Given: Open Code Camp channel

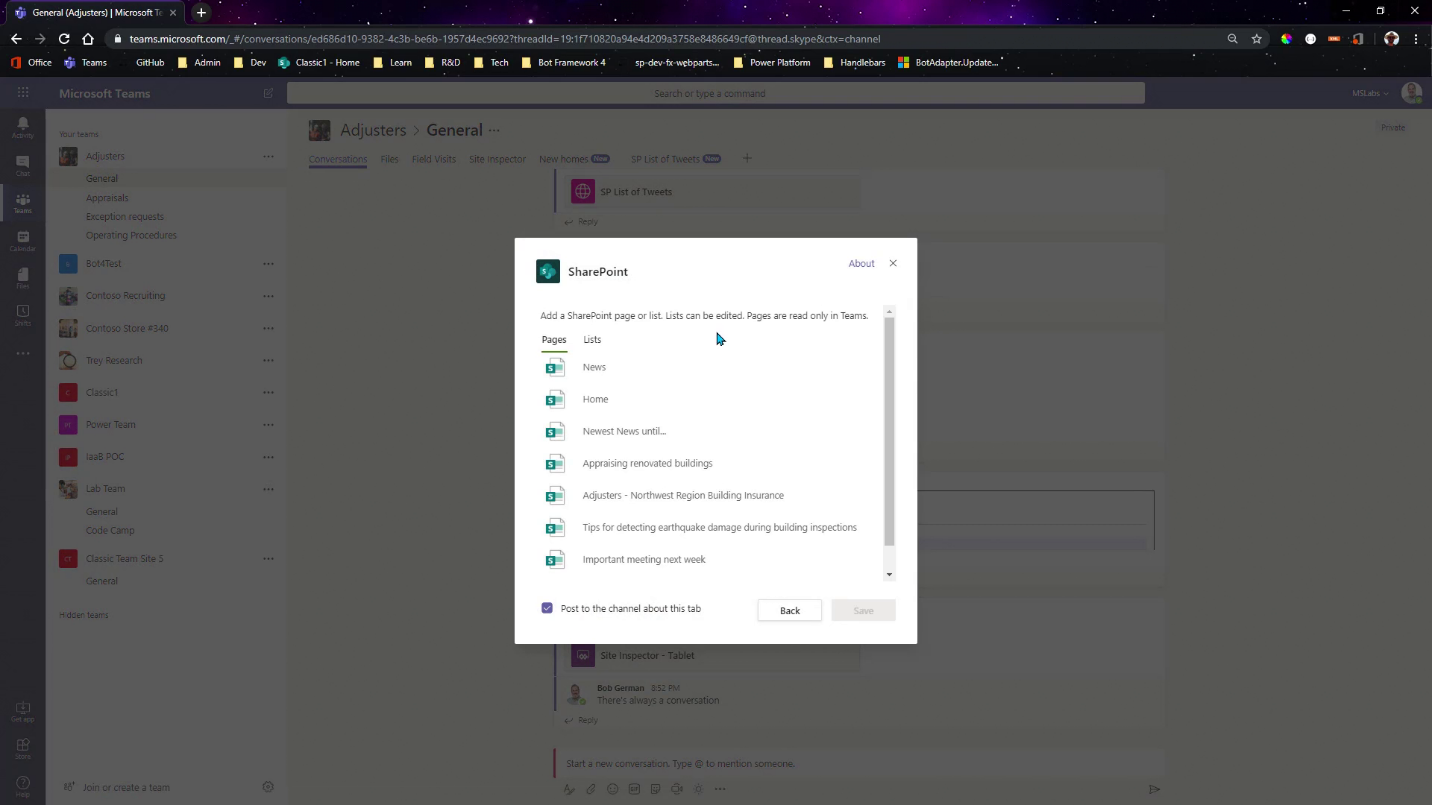Looking at the screenshot, I should (x=110, y=530).
